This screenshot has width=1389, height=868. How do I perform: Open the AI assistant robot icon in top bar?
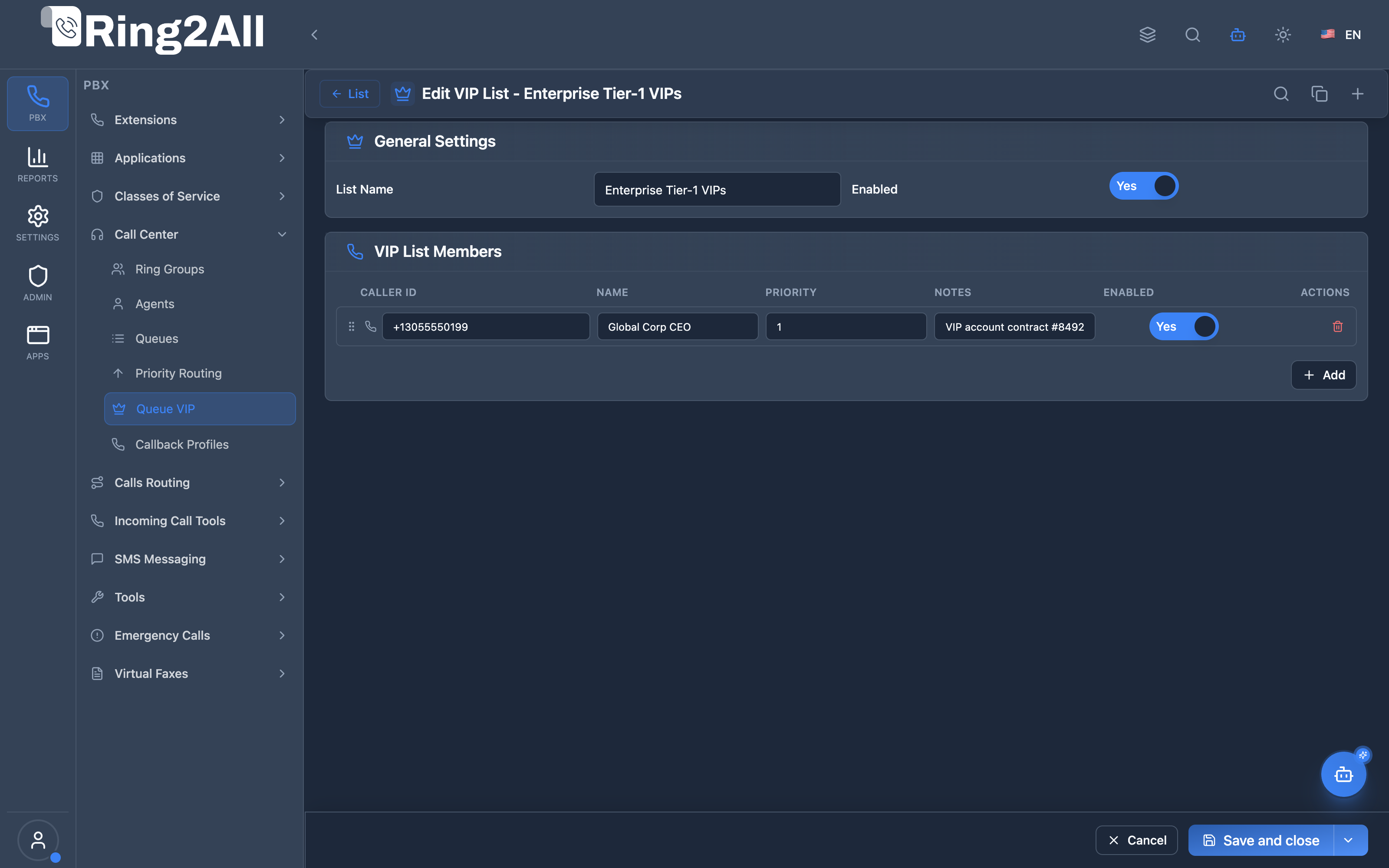click(1238, 35)
